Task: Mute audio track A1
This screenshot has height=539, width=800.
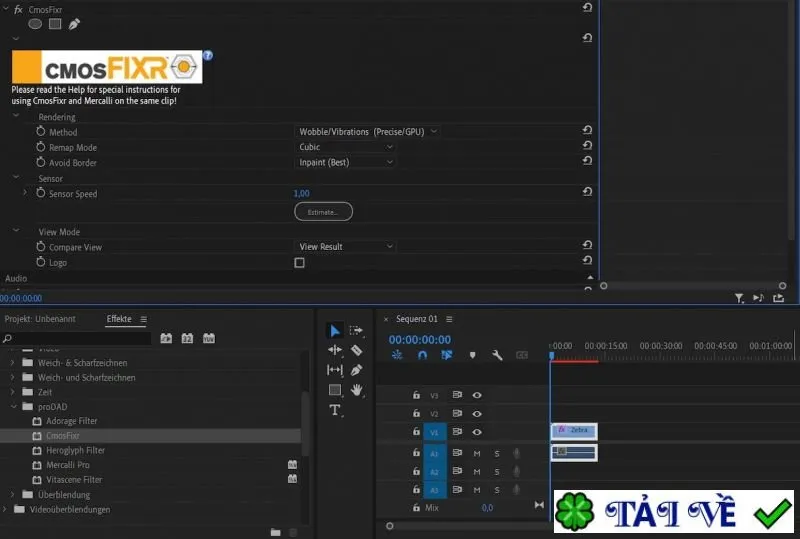Action: [x=477, y=454]
